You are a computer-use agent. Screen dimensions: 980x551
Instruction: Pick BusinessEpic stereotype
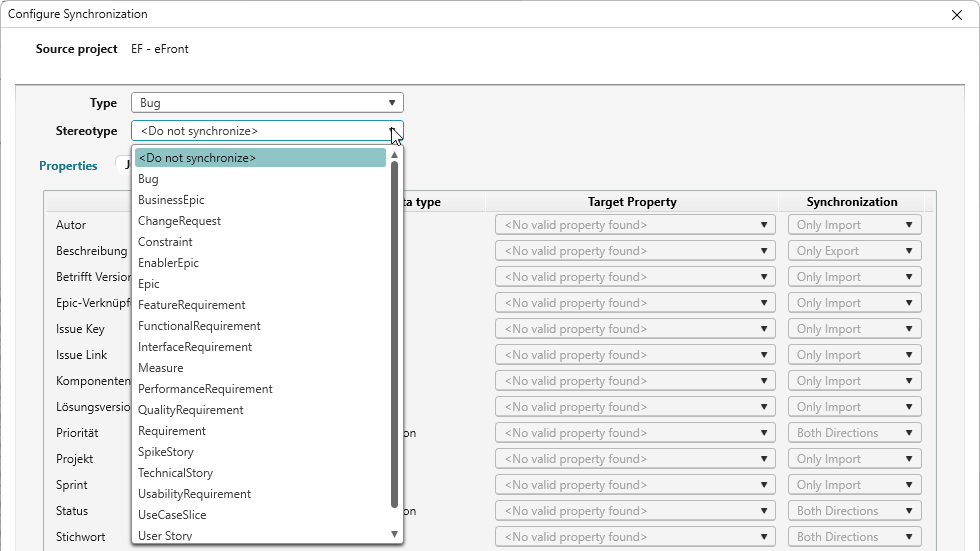[x=260, y=200]
